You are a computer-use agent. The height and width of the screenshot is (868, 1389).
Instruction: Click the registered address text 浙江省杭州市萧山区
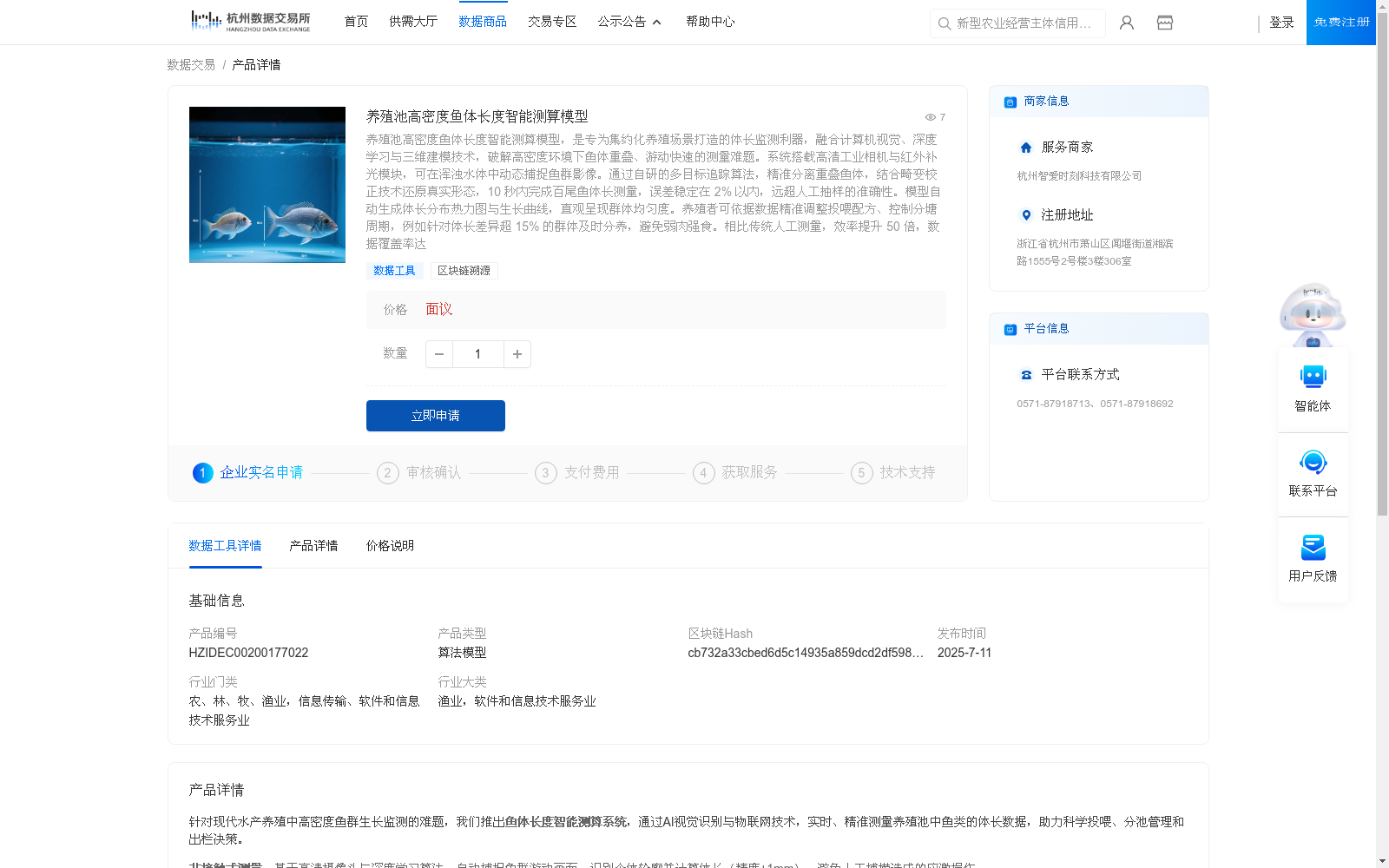(1095, 253)
